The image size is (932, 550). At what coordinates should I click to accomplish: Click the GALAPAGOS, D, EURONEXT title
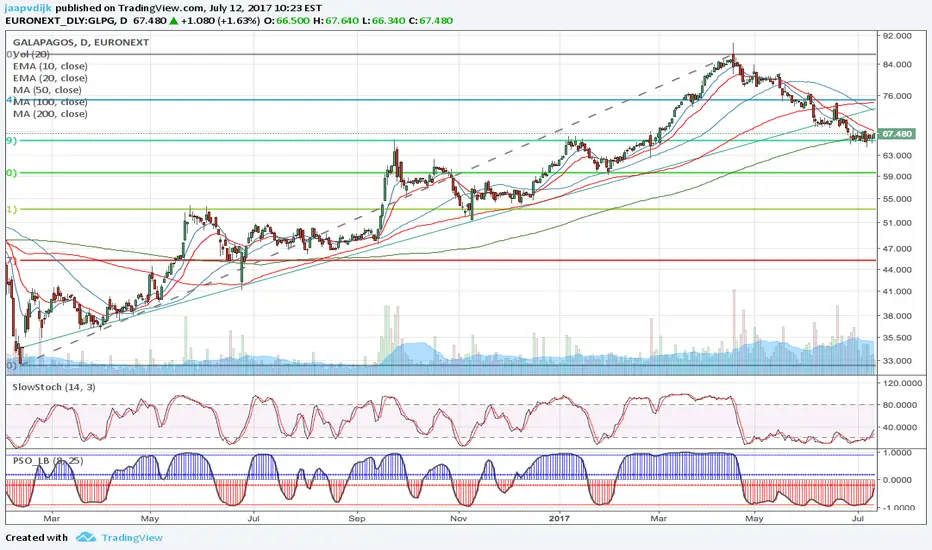(81, 42)
